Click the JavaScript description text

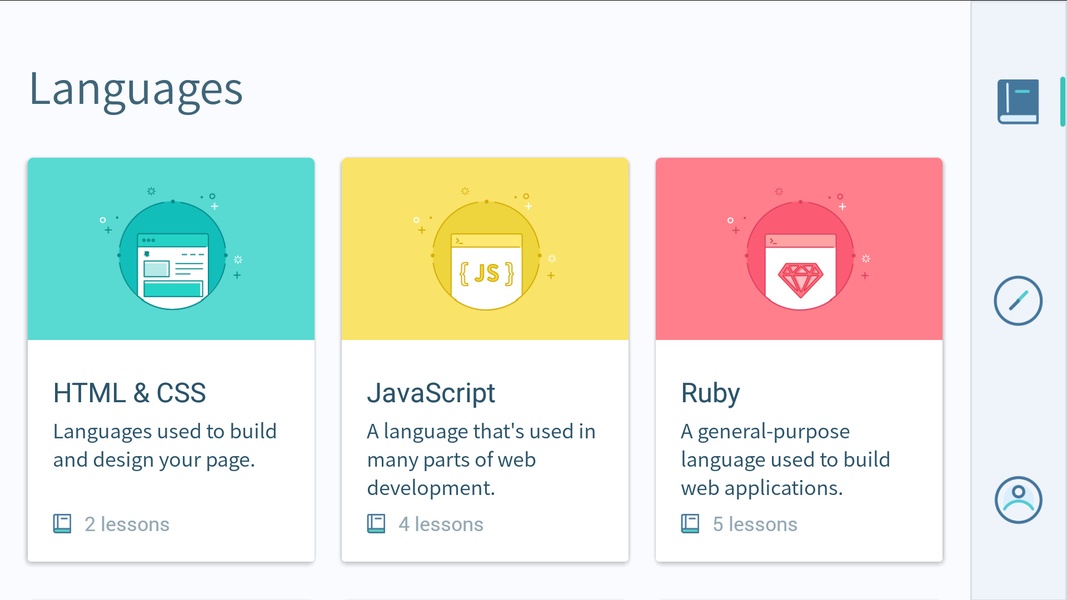point(481,459)
